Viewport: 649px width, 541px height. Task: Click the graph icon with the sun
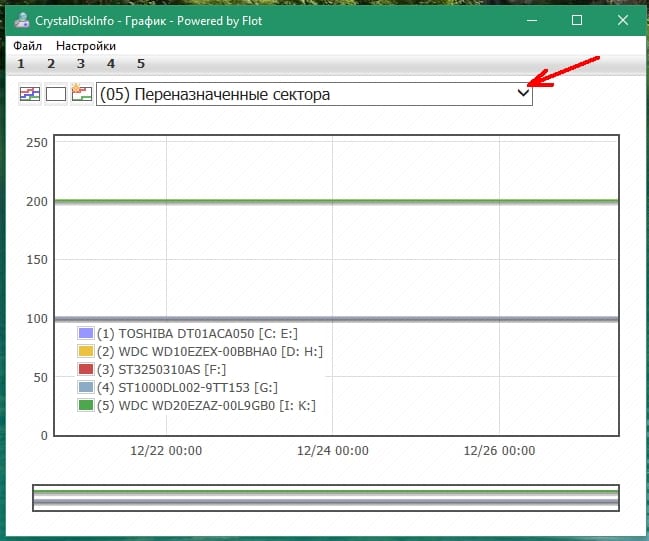(82, 93)
